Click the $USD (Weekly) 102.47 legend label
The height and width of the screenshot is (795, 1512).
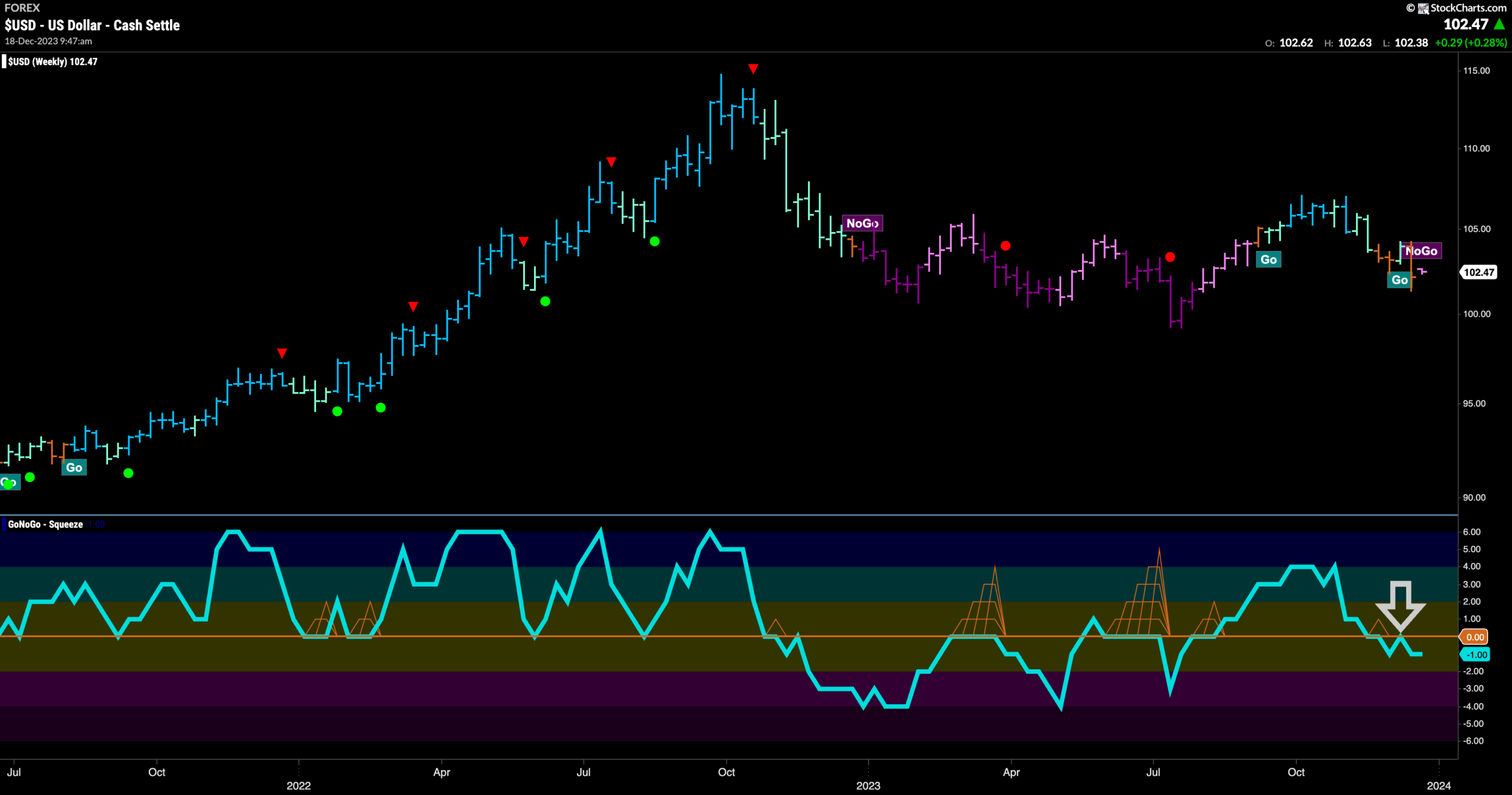pyautogui.click(x=53, y=61)
